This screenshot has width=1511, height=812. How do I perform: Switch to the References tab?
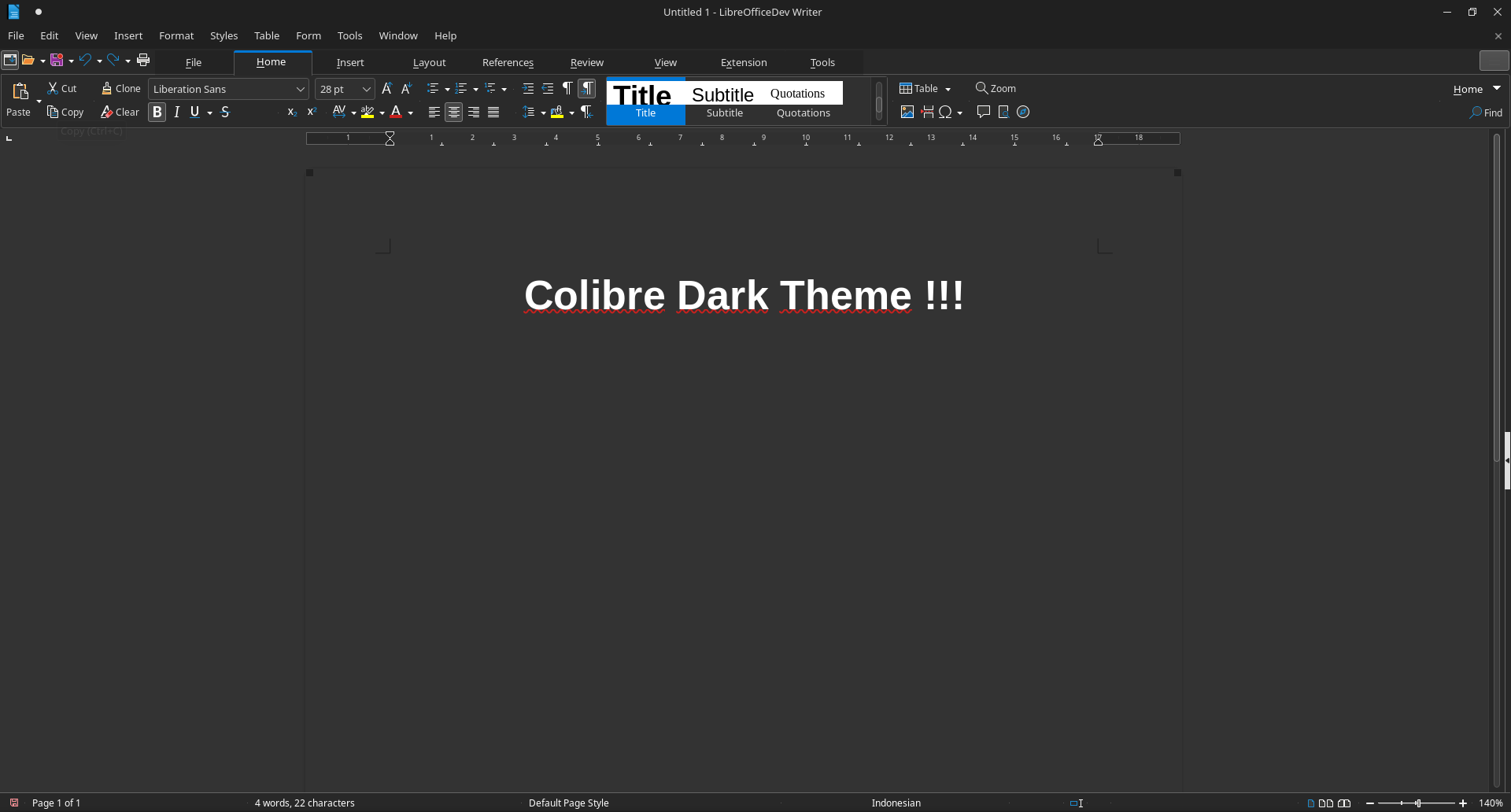point(508,62)
